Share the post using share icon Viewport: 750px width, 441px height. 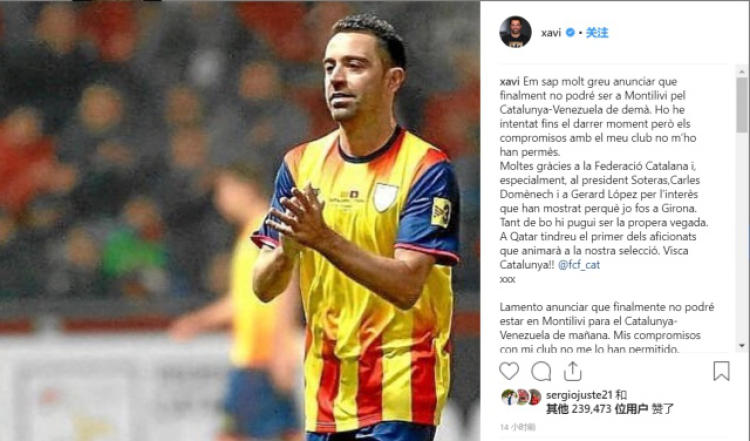(572, 371)
